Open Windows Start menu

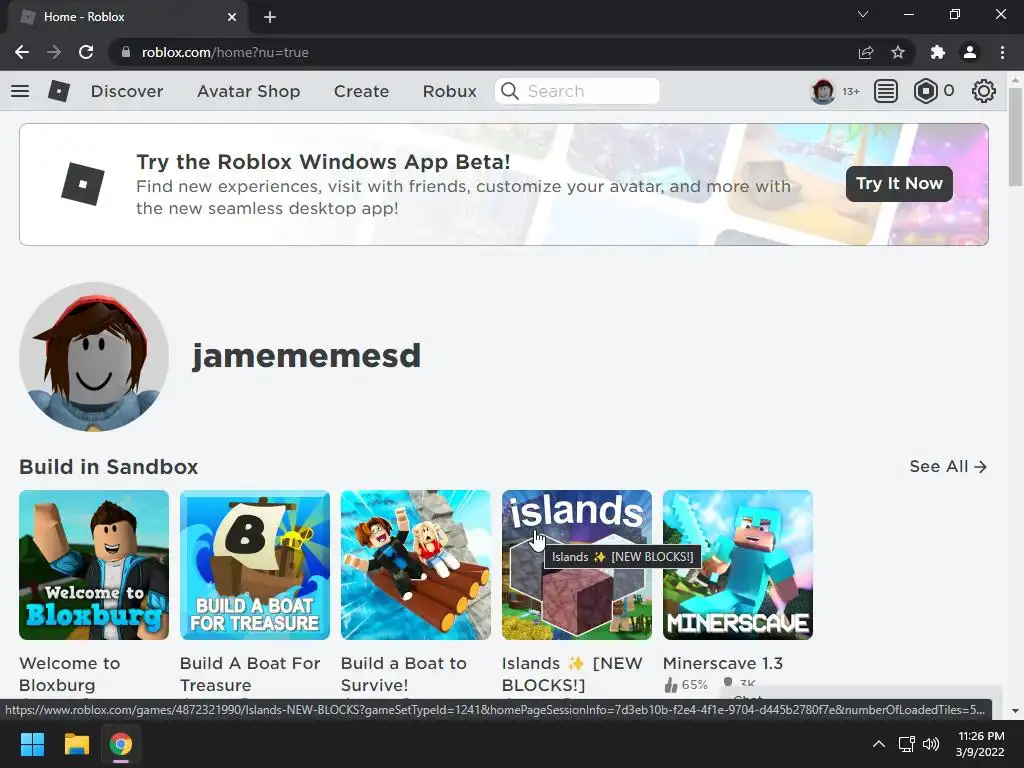point(32,744)
